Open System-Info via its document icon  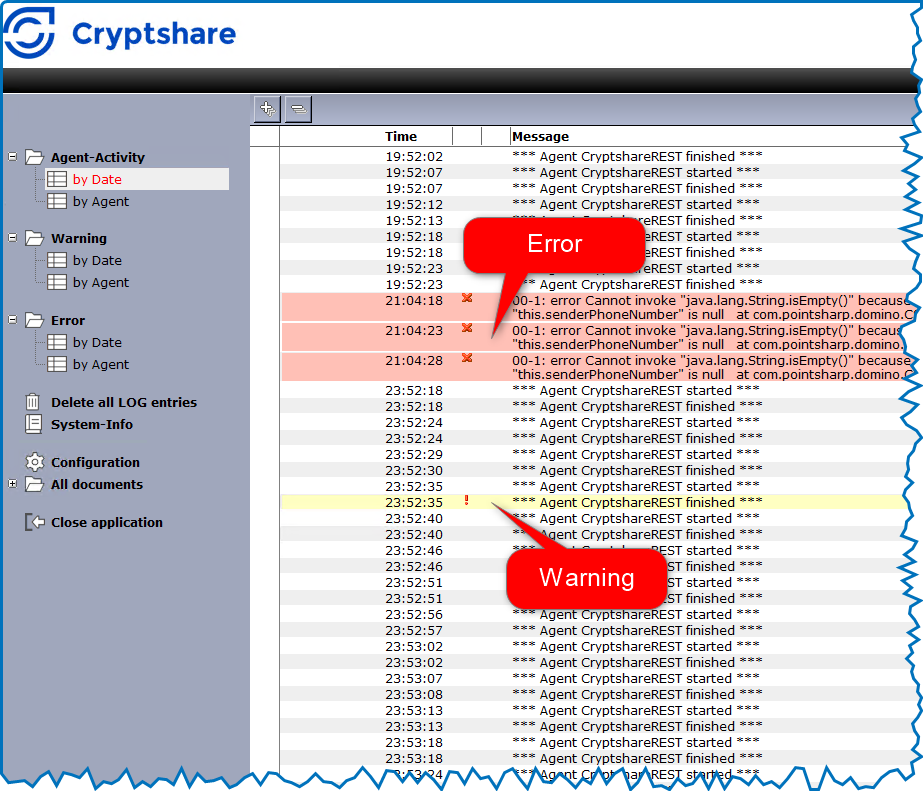click(x=33, y=424)
